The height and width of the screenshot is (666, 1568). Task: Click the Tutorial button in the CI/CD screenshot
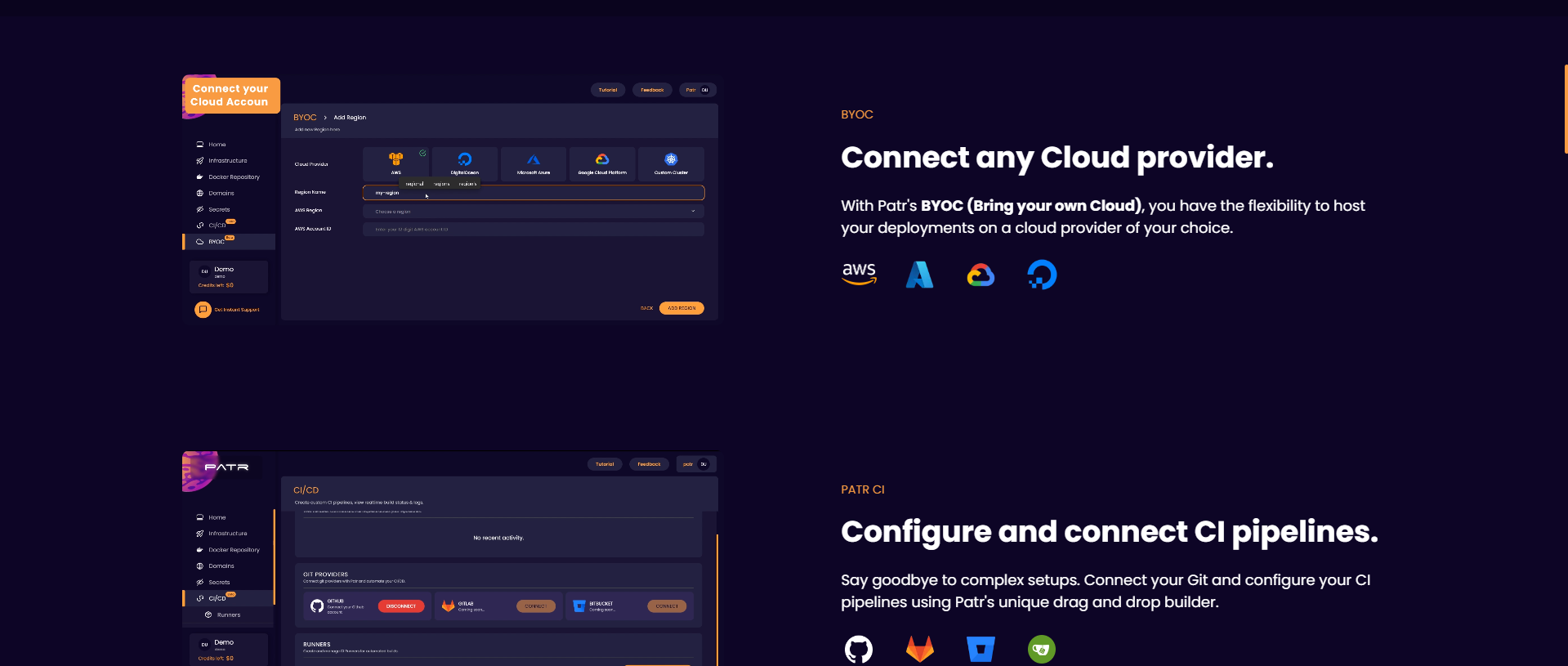(x=605, y=464)
